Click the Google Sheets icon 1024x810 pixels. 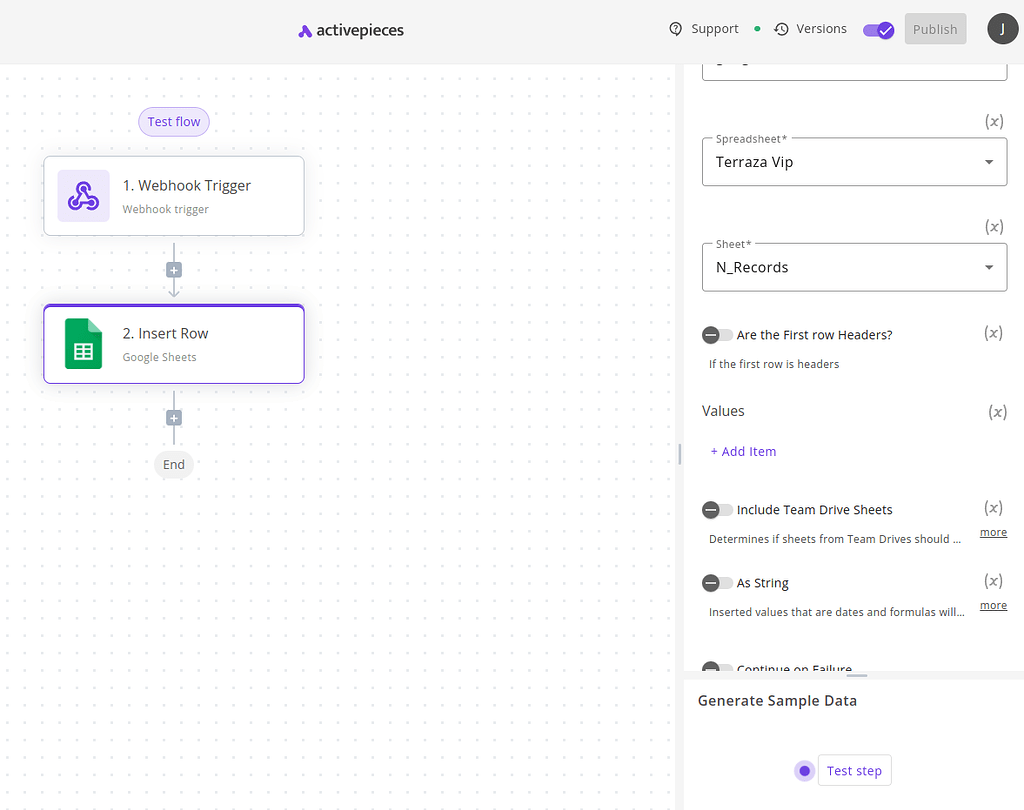click(x=84, y=344)
